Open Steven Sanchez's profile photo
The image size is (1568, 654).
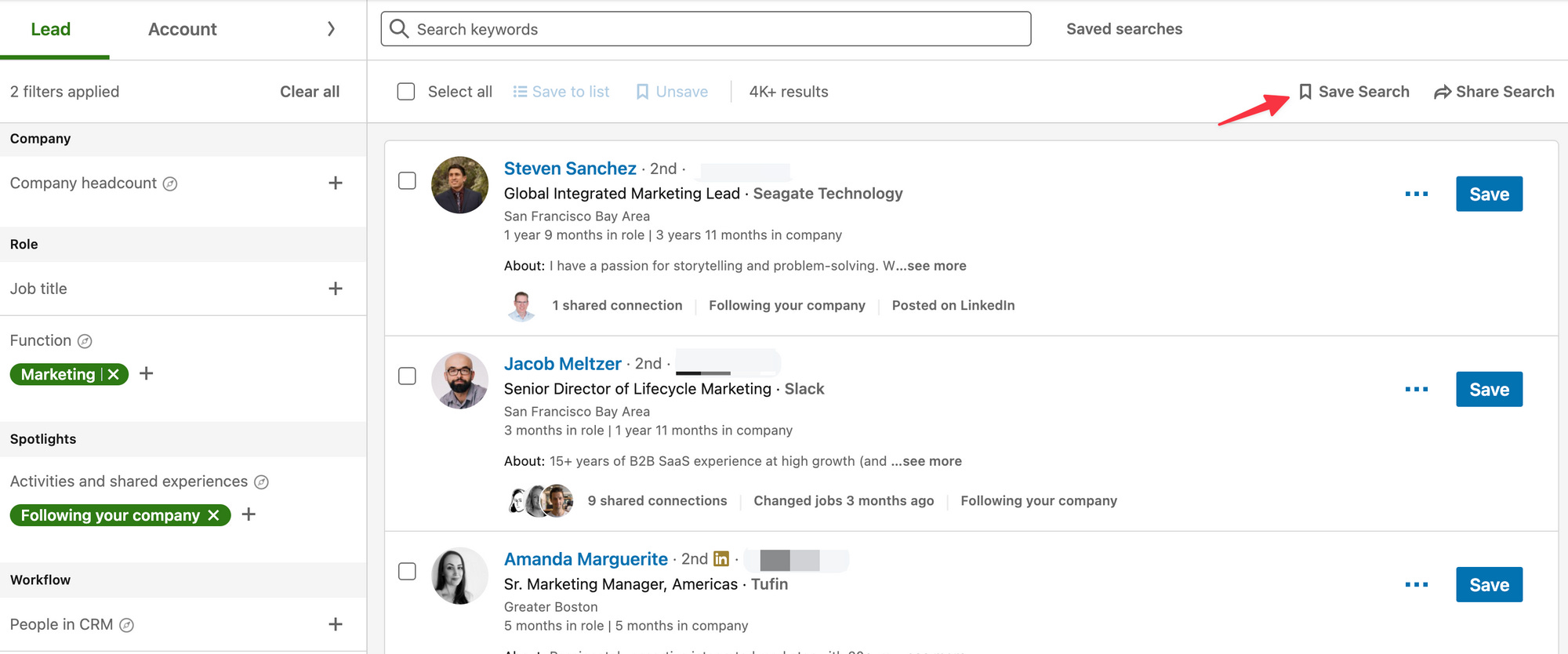[459, 185]
